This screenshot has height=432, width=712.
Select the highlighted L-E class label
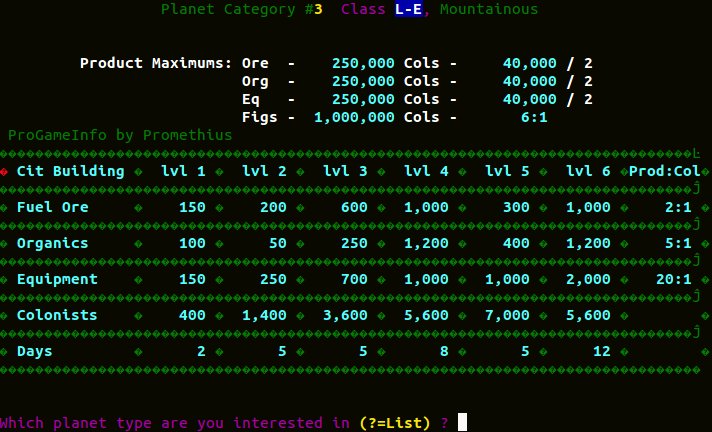[x=412, y=9]
